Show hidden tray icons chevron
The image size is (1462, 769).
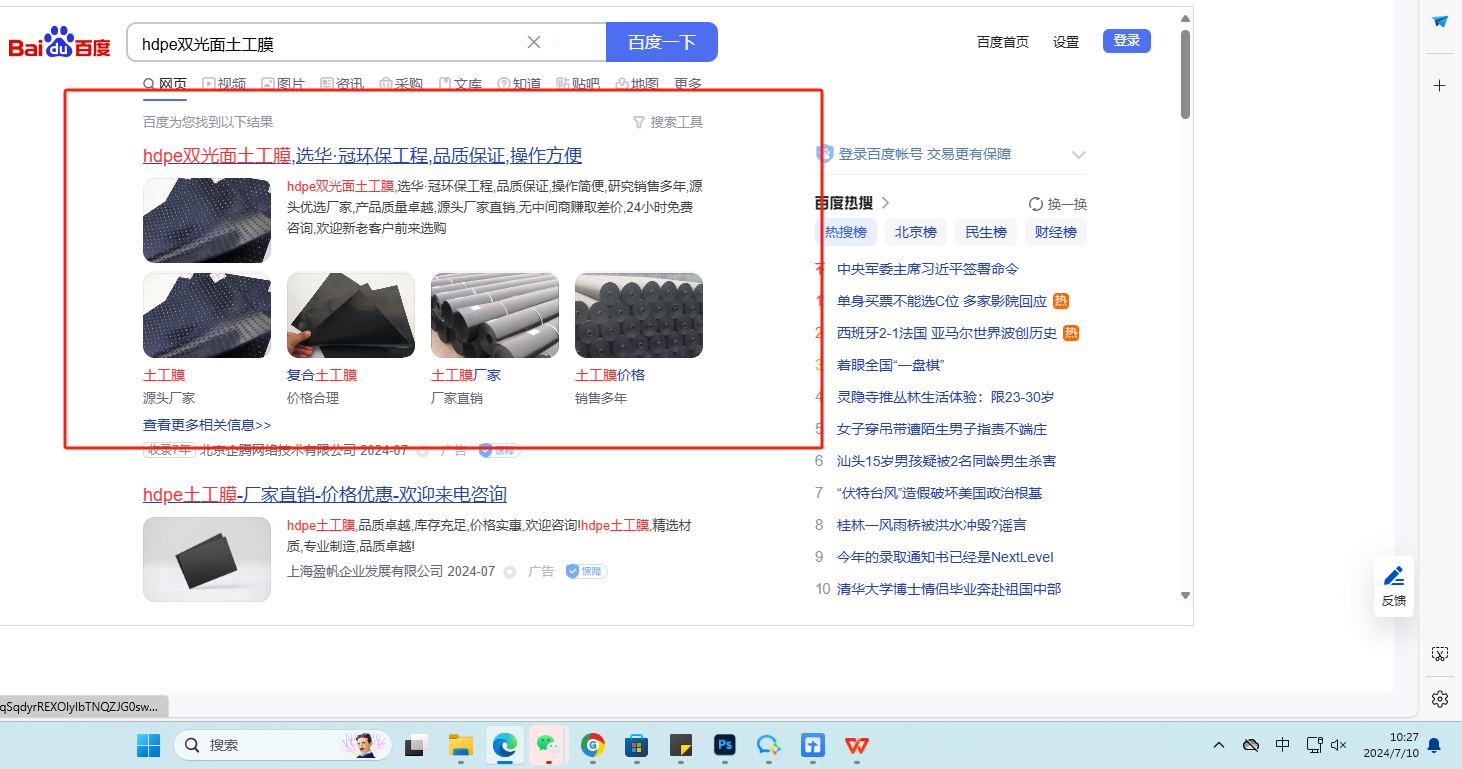click(x=1219, y=745)
